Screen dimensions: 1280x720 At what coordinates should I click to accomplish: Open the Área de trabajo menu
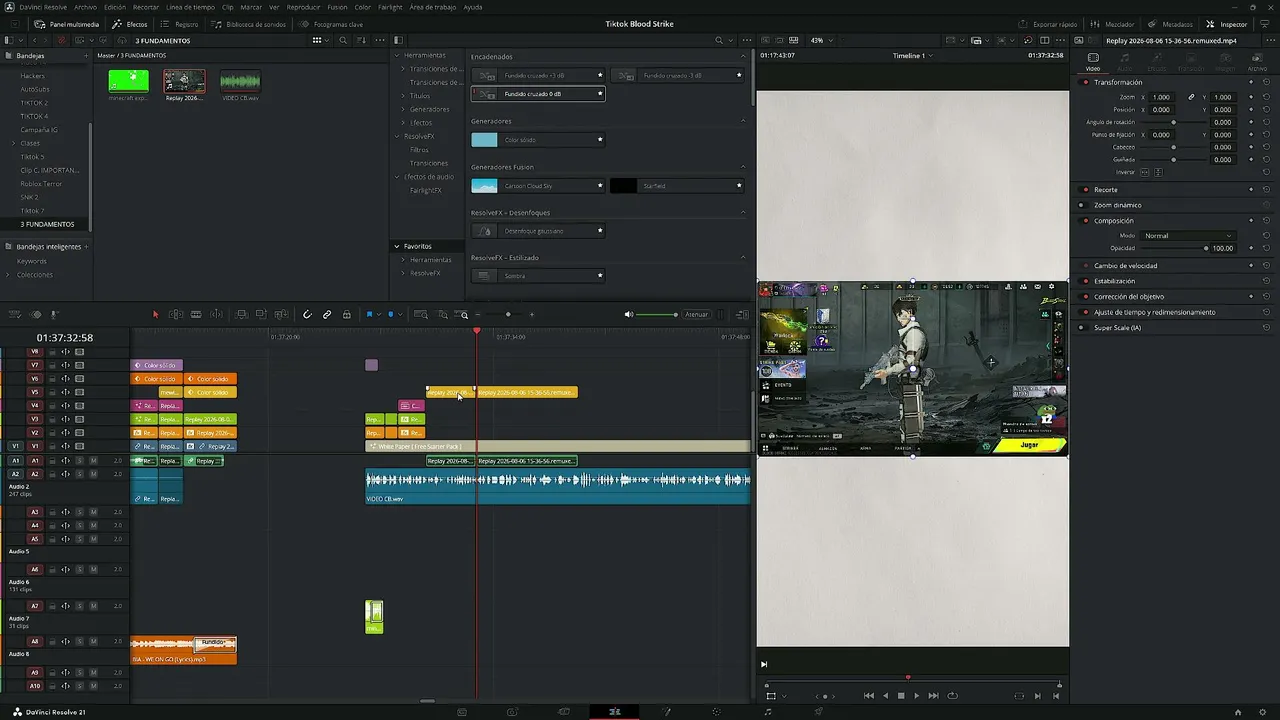(433, 7)
